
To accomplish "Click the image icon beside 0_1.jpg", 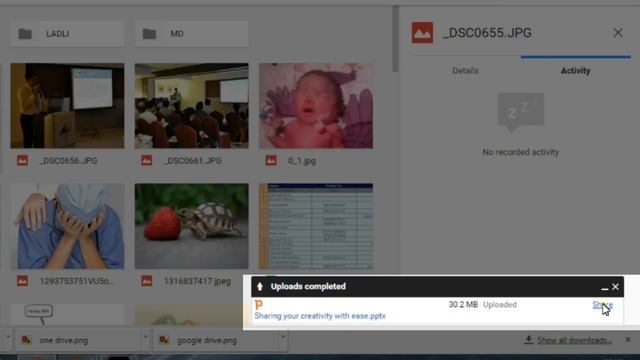I will pyautogui.click(x=271, y=160).
